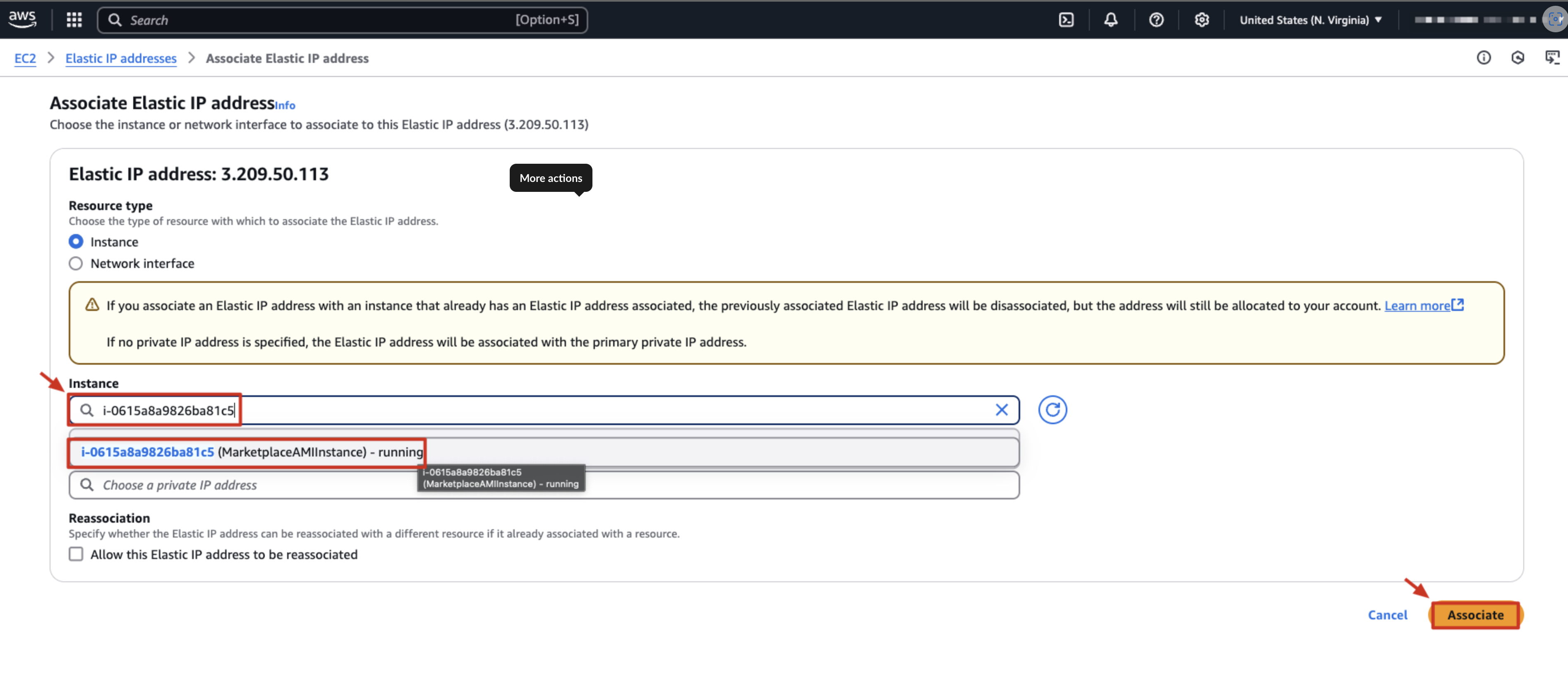
Task: Open the settings gear in top bar
Action: tap(1201, 20)
